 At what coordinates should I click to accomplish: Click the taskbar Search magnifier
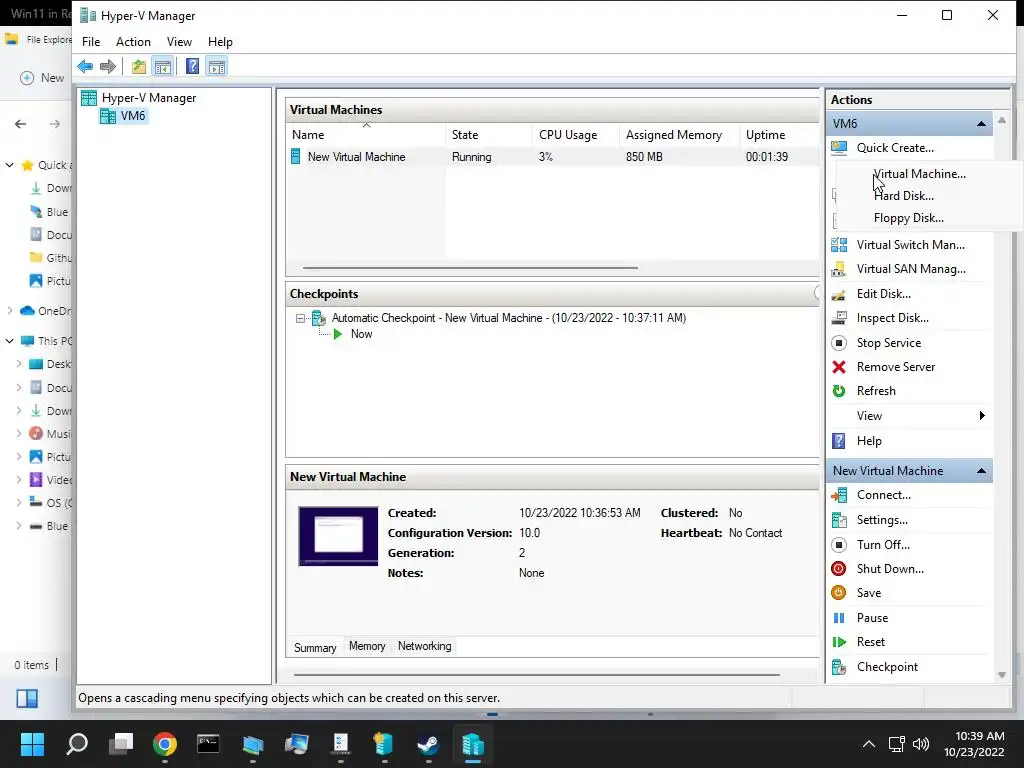[77, 744]
